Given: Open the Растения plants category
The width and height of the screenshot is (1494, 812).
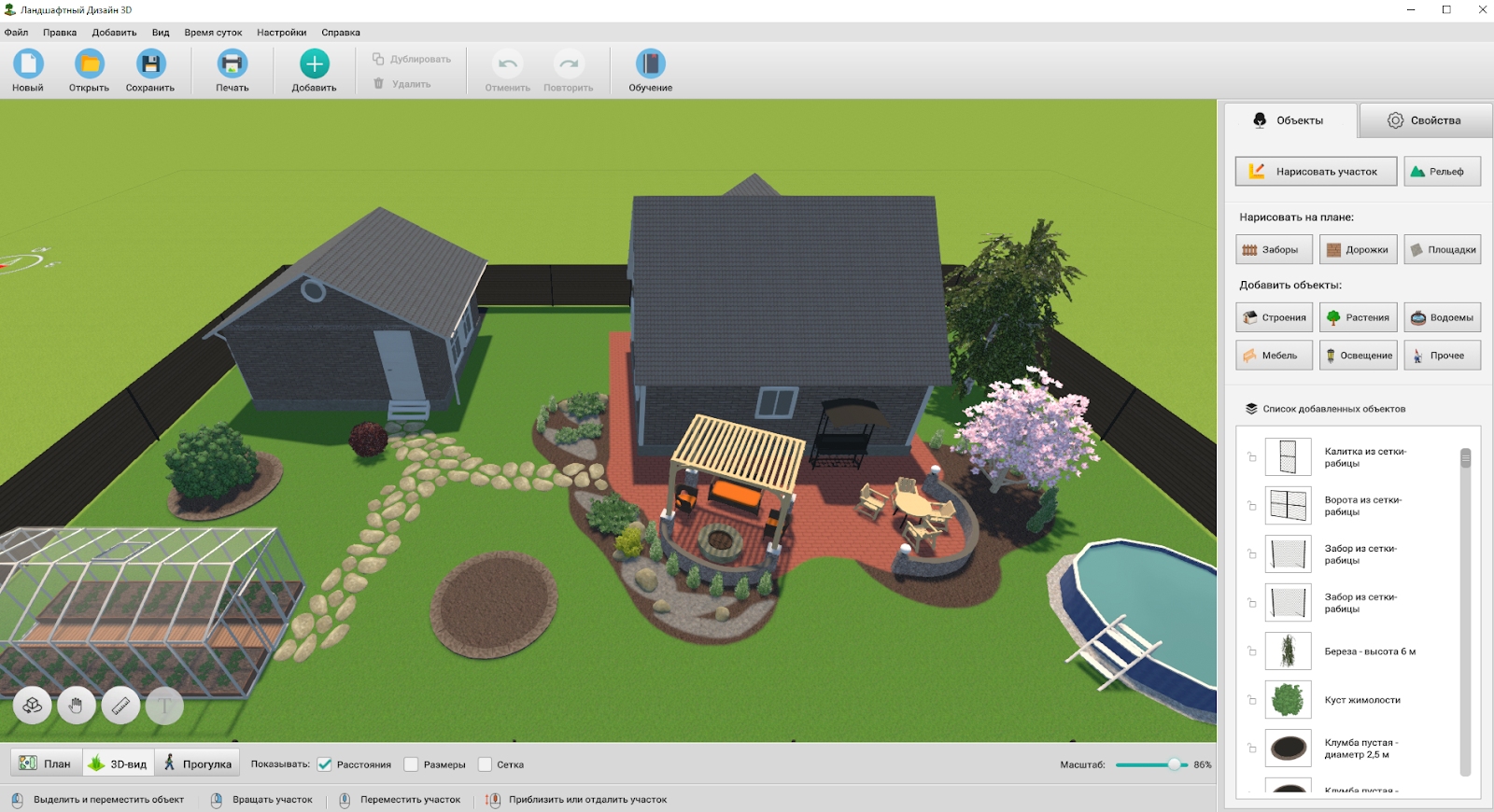Looking at the screenshot, I should click(1358, 317).
